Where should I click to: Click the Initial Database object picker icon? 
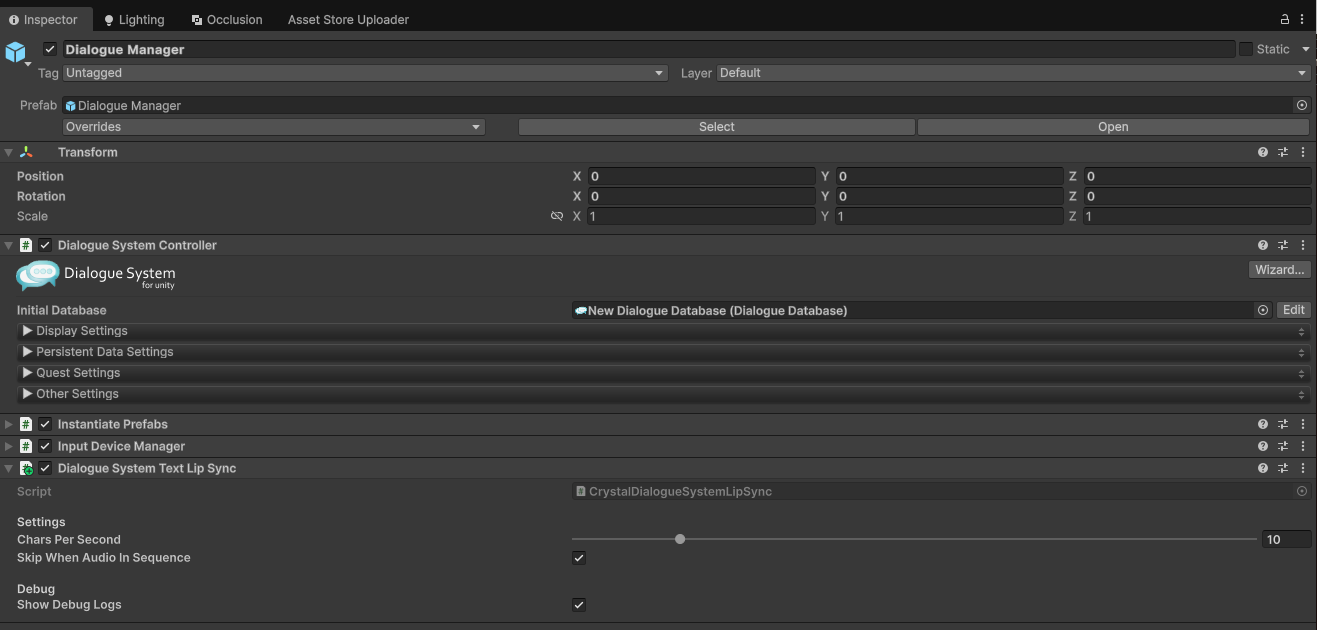[x=1263, y=311]
